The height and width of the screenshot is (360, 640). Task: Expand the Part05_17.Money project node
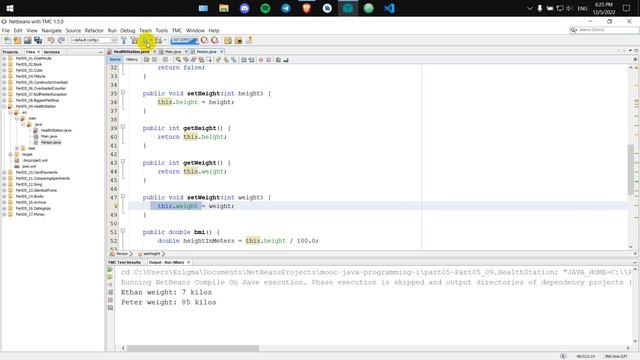[4, 214]
